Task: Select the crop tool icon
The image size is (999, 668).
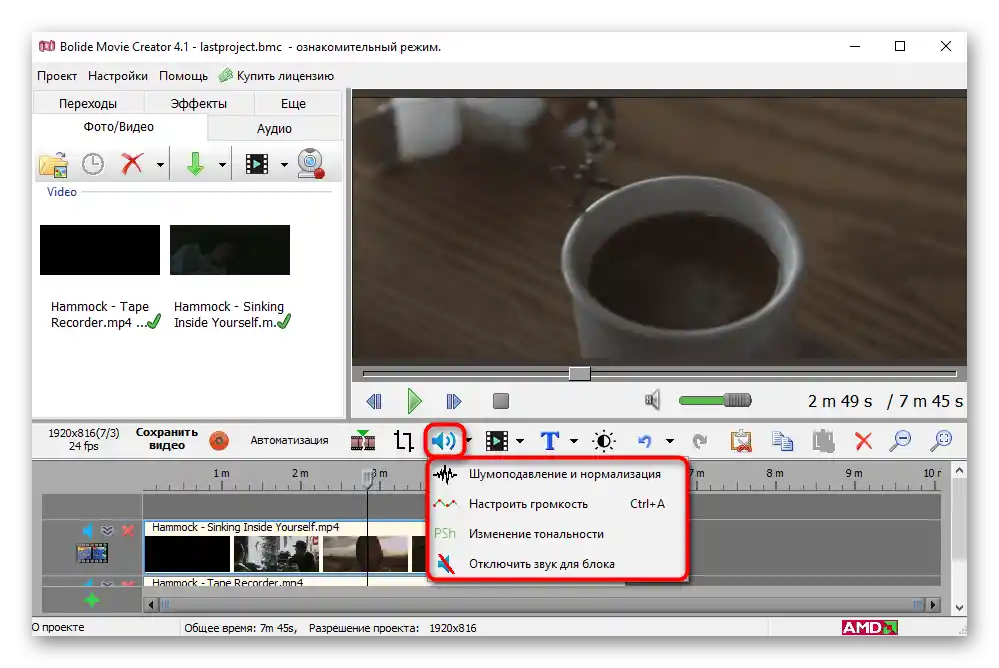Action: tap(403, 440)
